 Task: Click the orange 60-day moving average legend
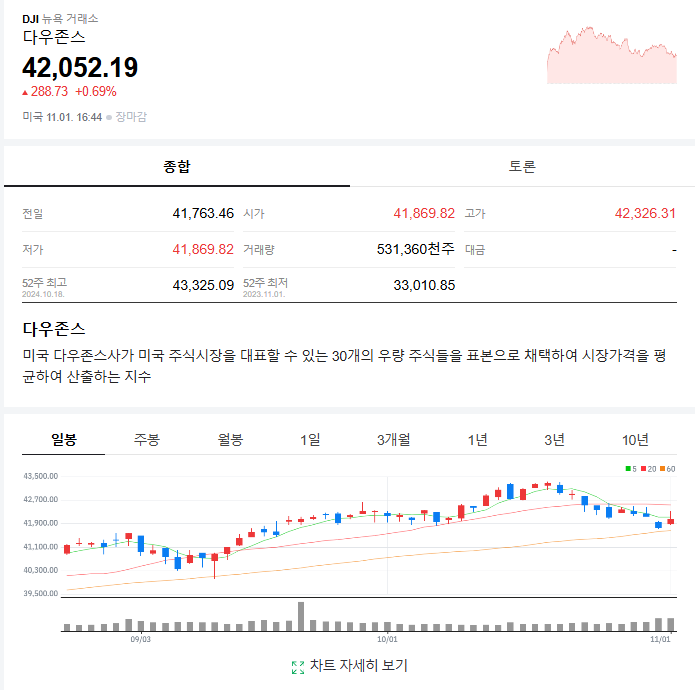(666, 468)
